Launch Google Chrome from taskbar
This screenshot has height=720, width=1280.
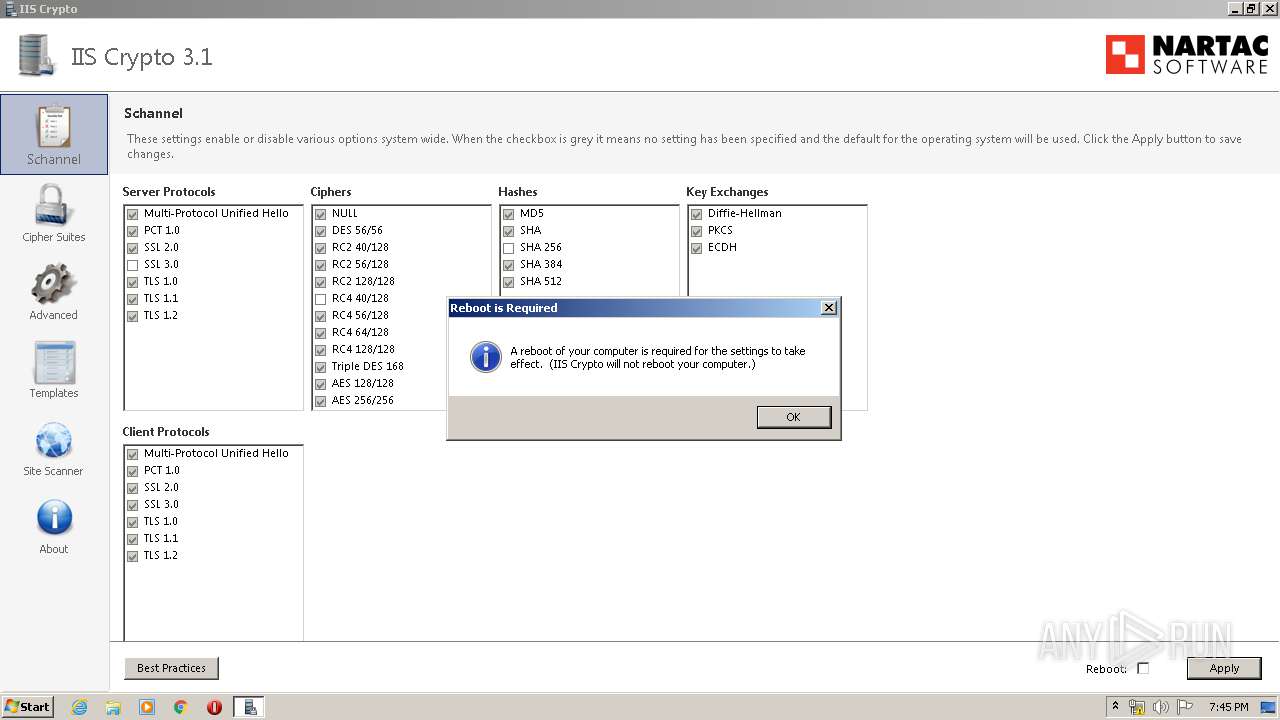[180, 707]
